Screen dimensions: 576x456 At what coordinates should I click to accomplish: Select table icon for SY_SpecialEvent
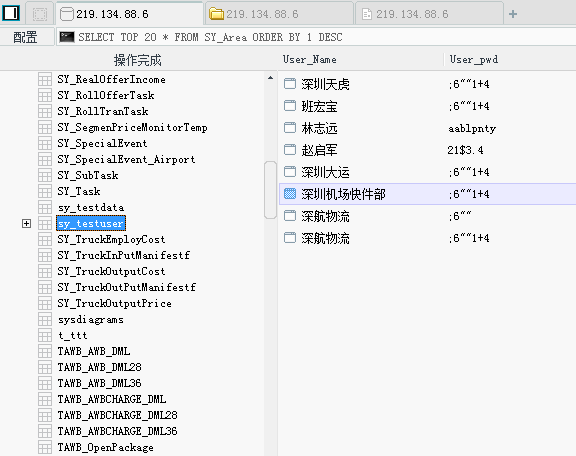coord(45,143)
